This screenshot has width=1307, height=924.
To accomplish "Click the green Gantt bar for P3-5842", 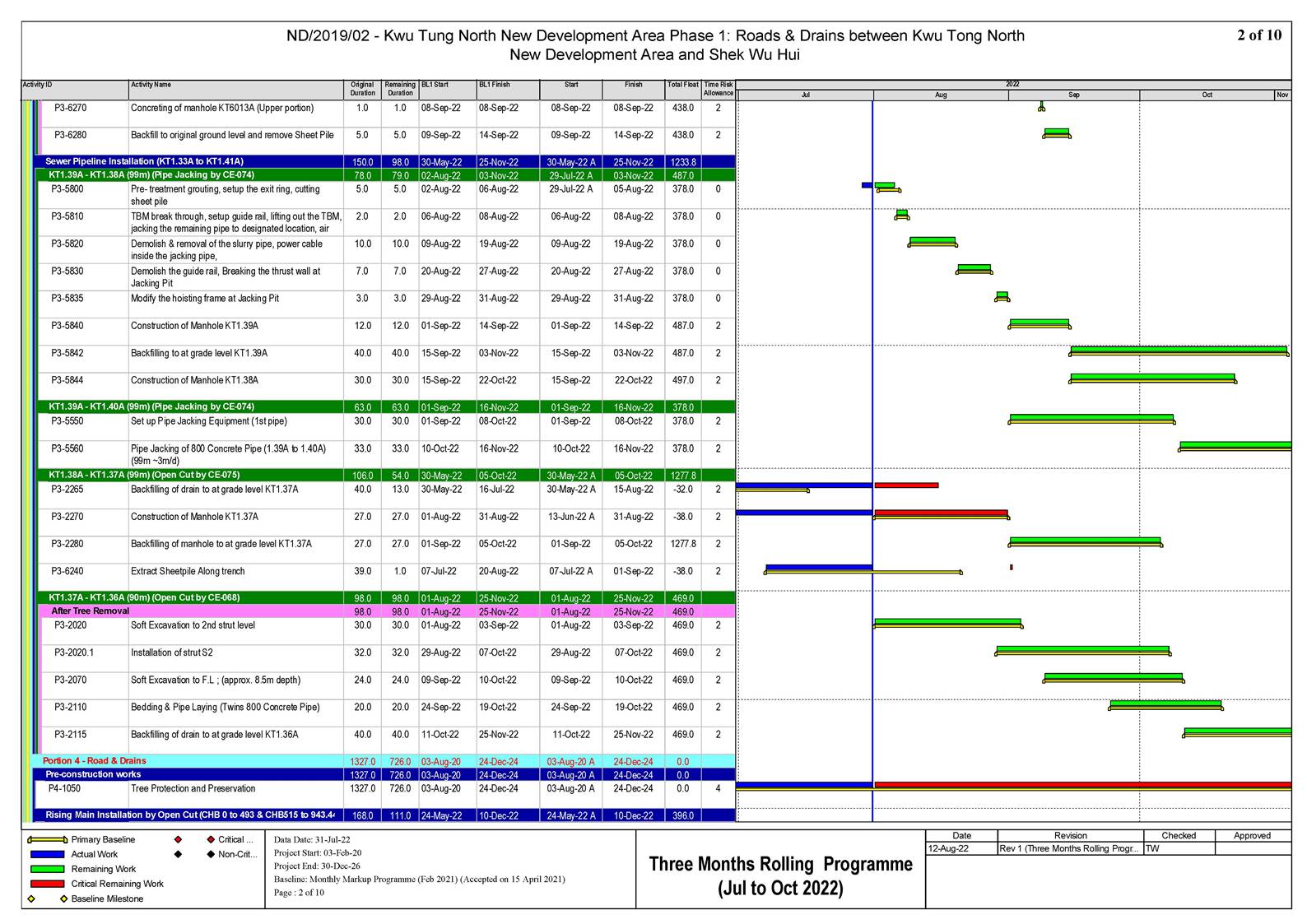I will pyautogui.click(x=1179, y=350).
